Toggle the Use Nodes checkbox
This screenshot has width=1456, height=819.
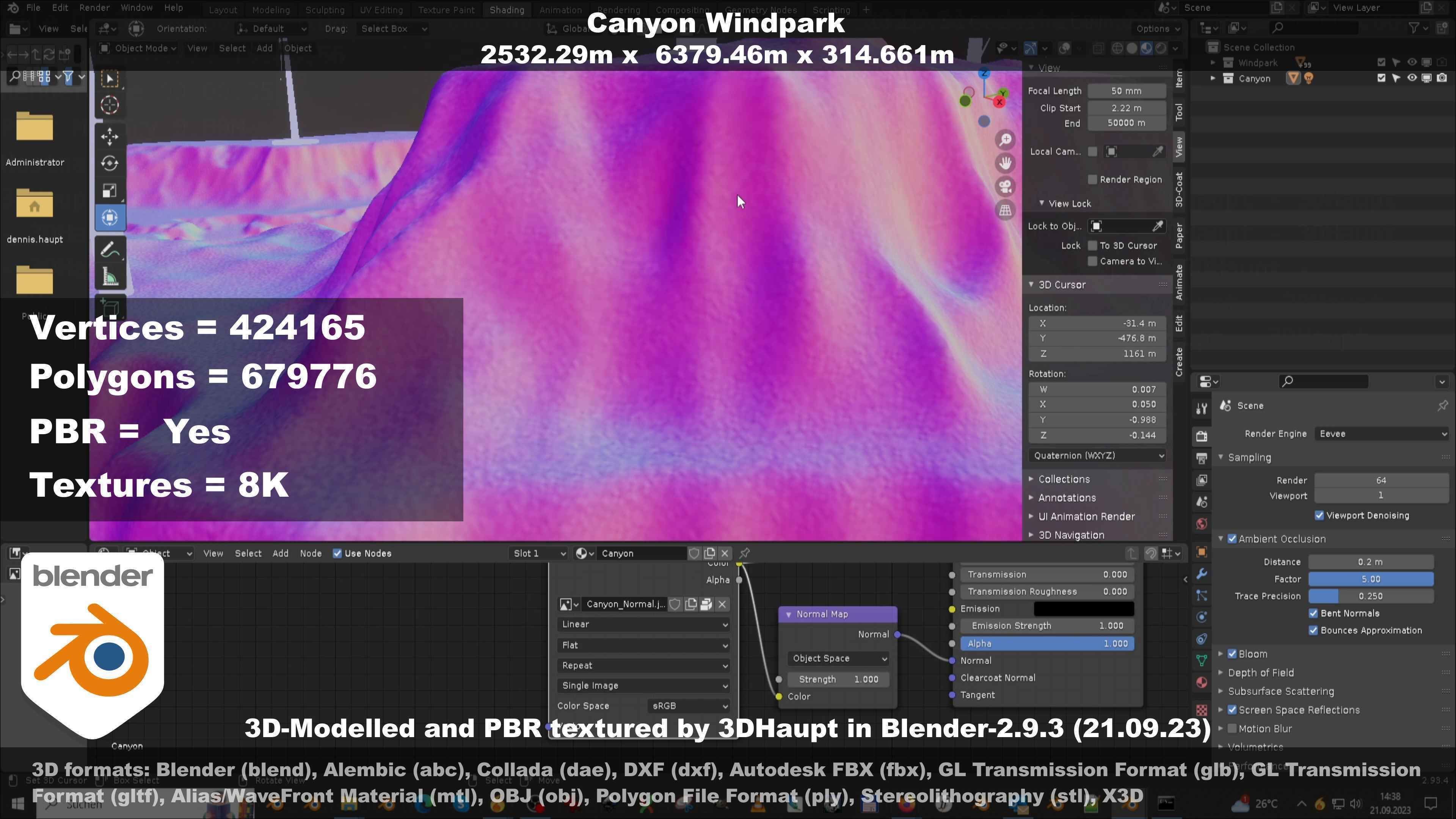tap(337, 553)
